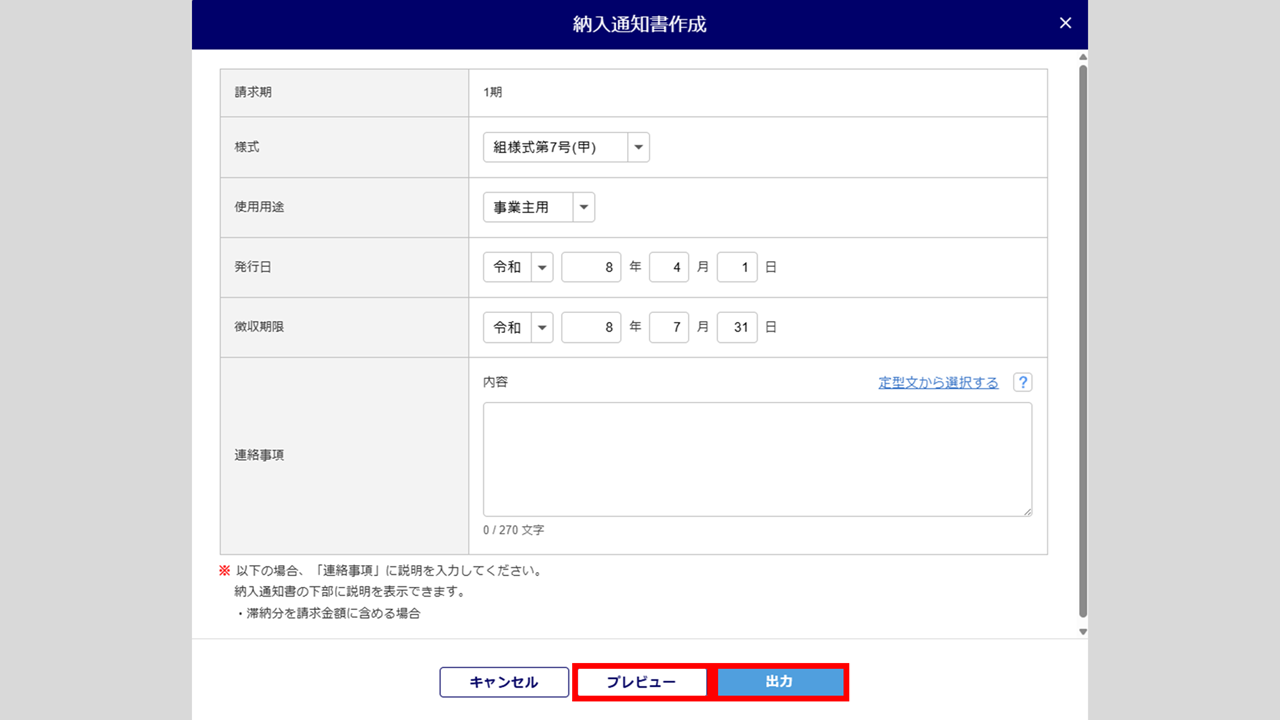
Task: Open the 使用用途 dropdown 事業主用
Action: pyautogui.click(x=539, y=207)
